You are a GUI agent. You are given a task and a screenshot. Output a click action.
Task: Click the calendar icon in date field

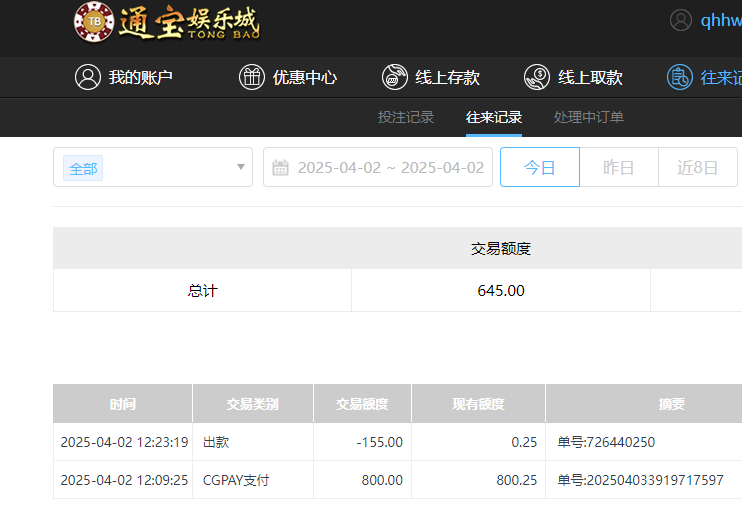281,168
